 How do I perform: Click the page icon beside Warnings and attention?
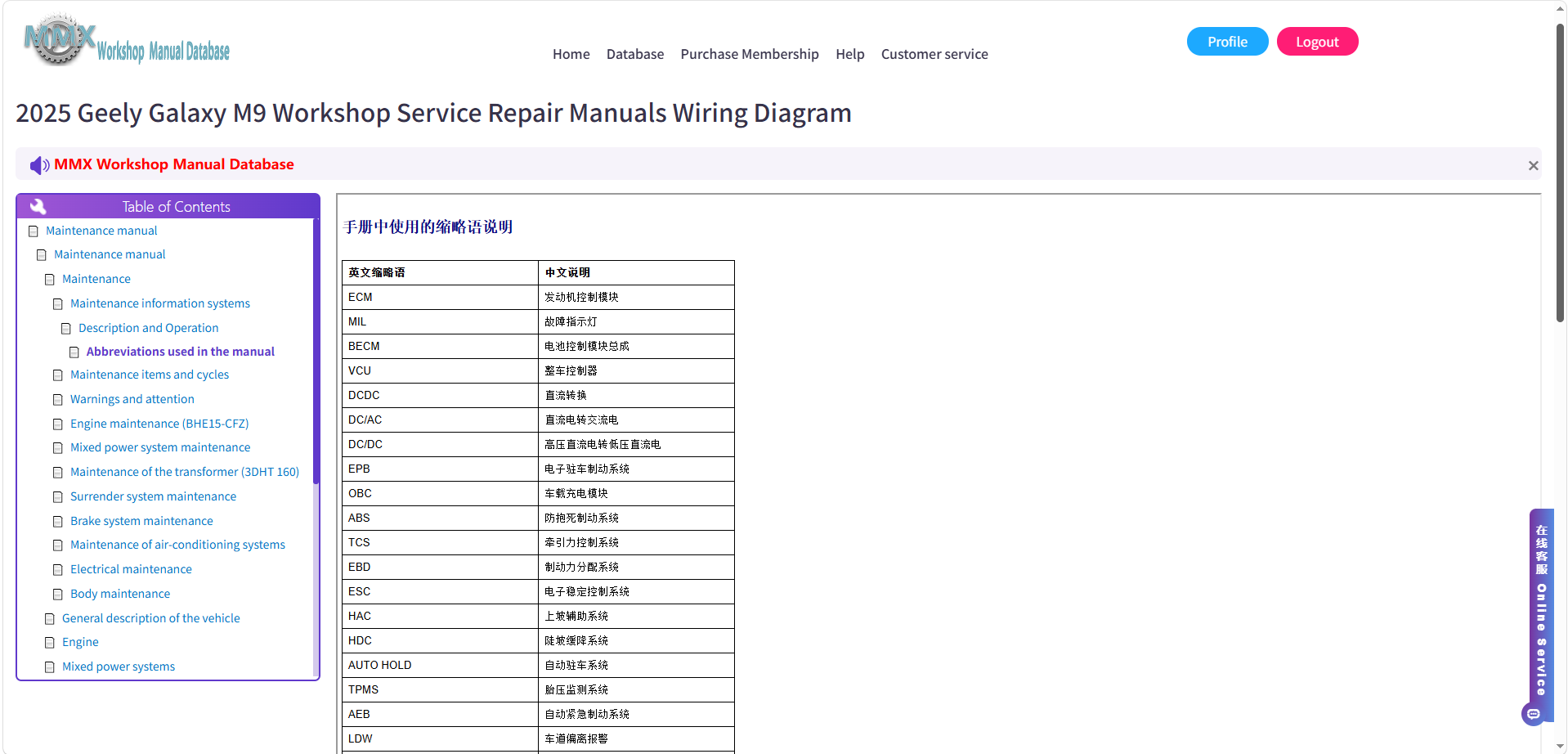58,400
